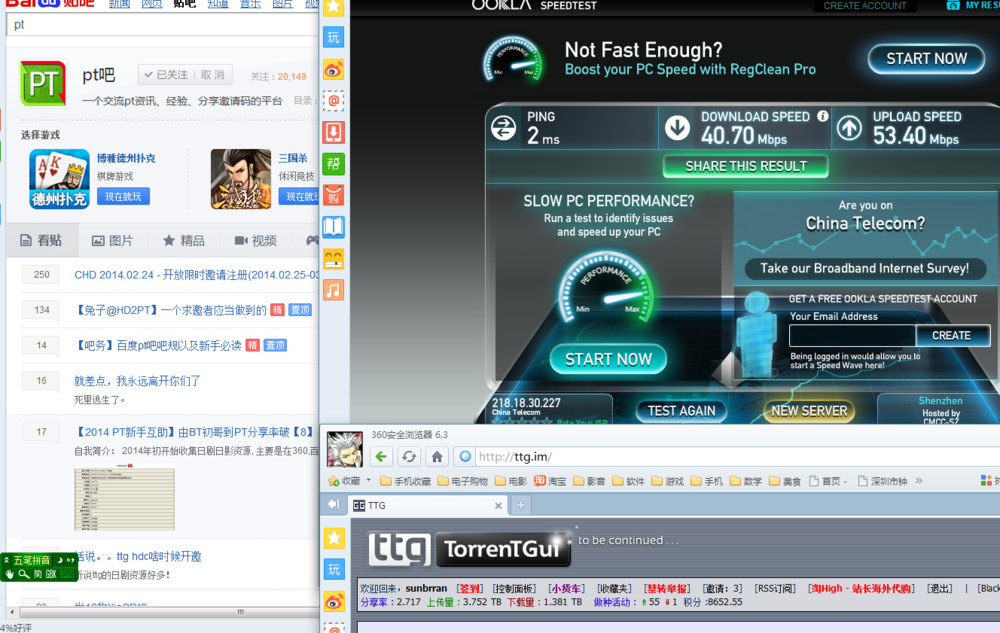Open the 游戏 bookmark folder
Image resolution: width=1000 pixels, height=633 pixels.
pos(667,481)
